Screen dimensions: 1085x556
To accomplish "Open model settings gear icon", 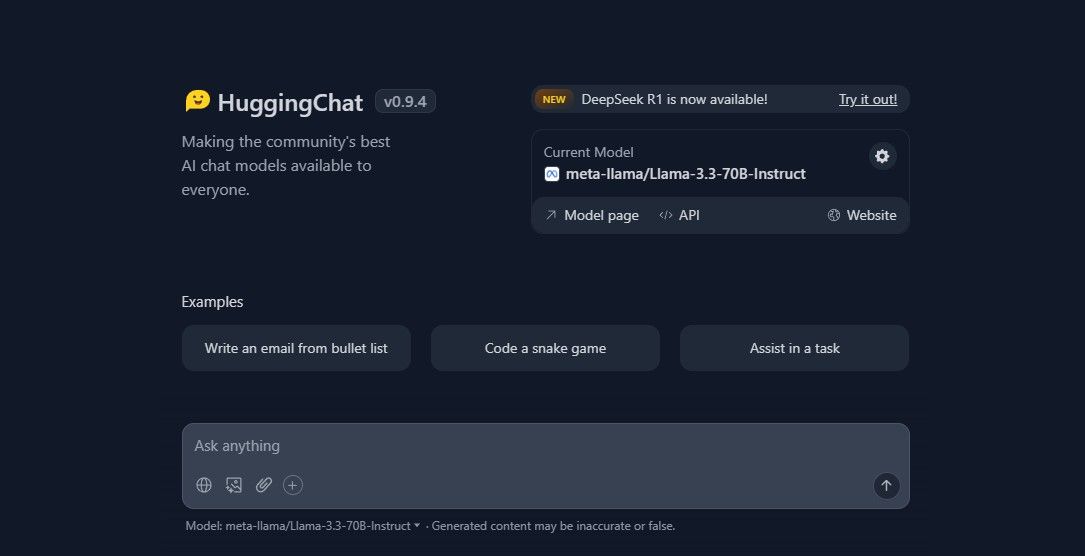I will tap(882, 156).
